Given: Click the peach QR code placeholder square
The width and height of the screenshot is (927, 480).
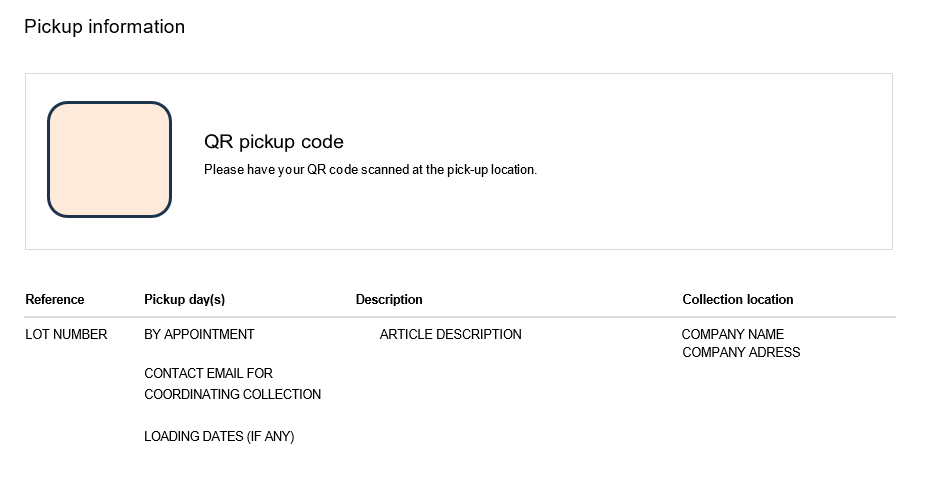Looking at the screenshot, I should (110, 159).
